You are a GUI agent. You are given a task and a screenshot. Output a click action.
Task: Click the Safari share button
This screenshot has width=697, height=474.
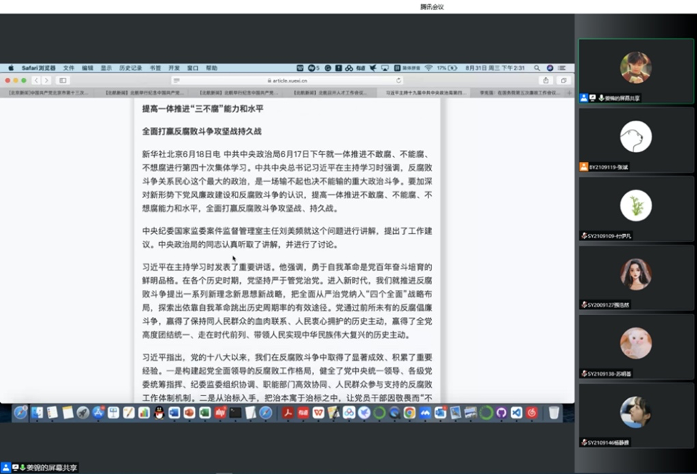(x=546, y=80)
